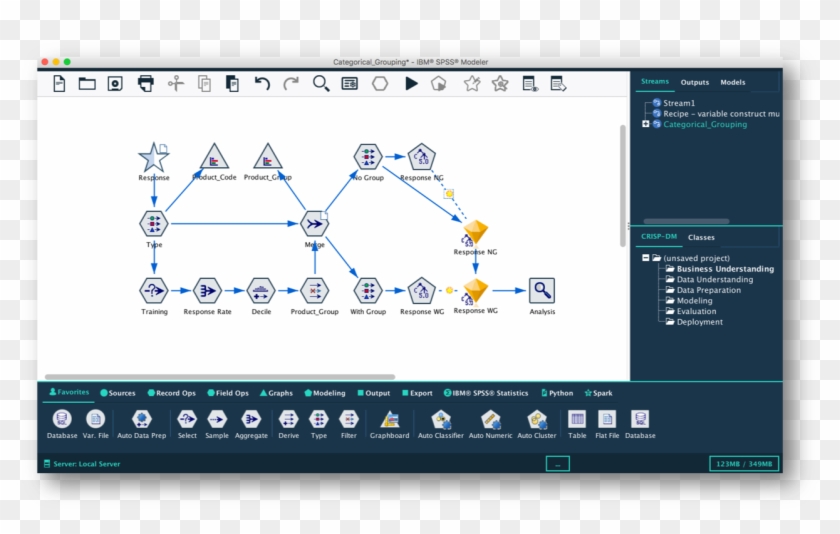
Task: Select the With Group type node
Action: coord(368,291)
